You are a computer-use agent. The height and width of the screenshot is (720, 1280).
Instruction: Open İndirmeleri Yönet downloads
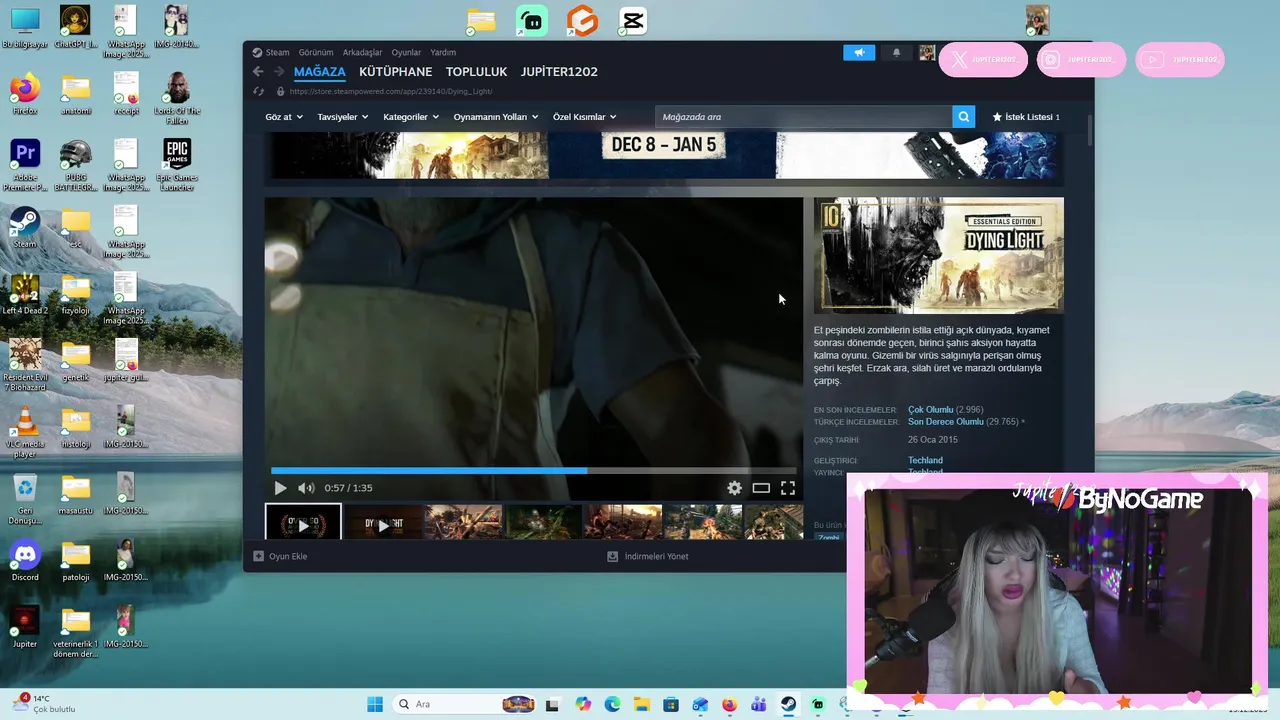pyautogui.click(x=648, y=556)
